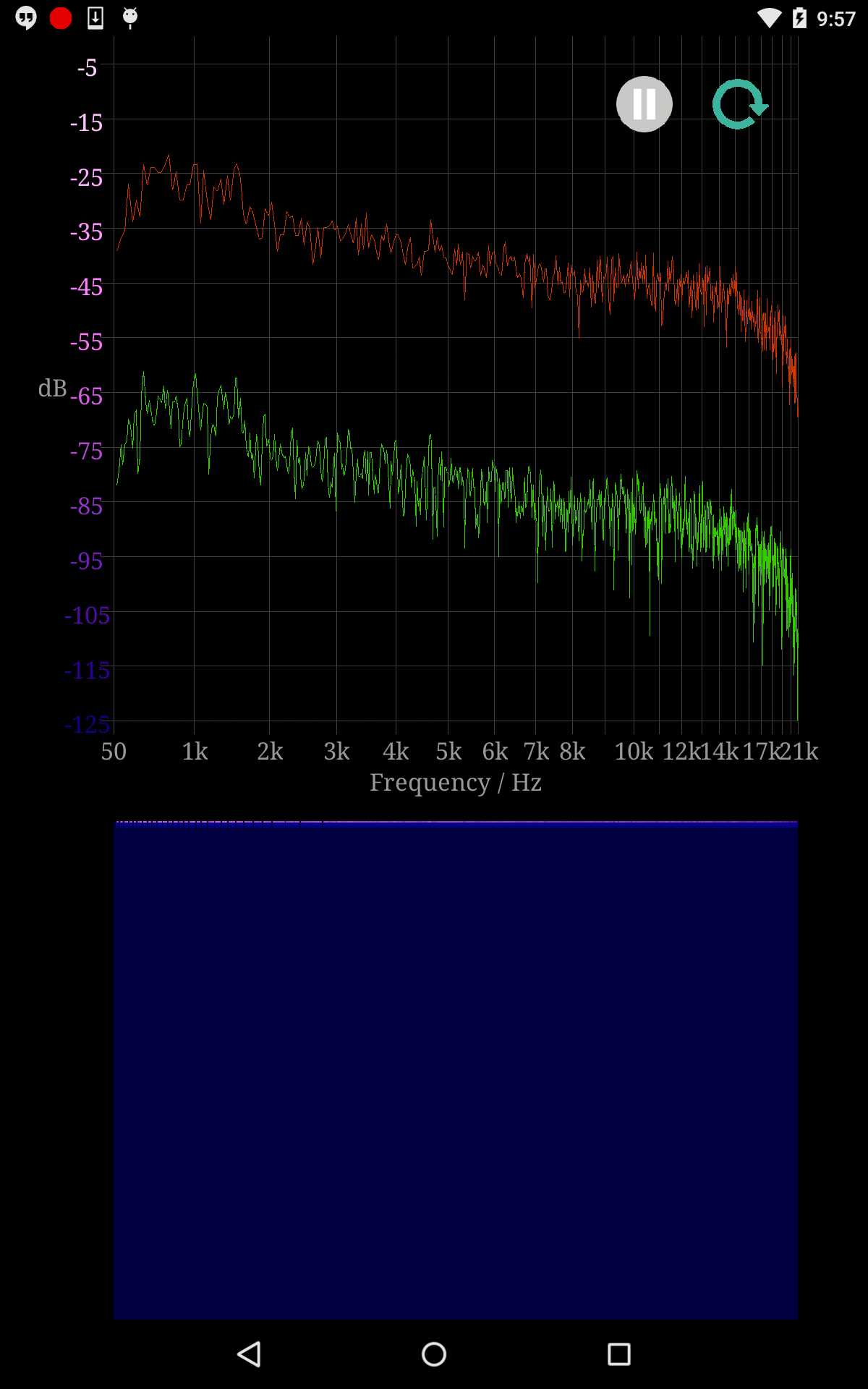The width and height of the screenshot is (868, 1389).
Task: Tap the dB axis label
Action: [52, 388]
